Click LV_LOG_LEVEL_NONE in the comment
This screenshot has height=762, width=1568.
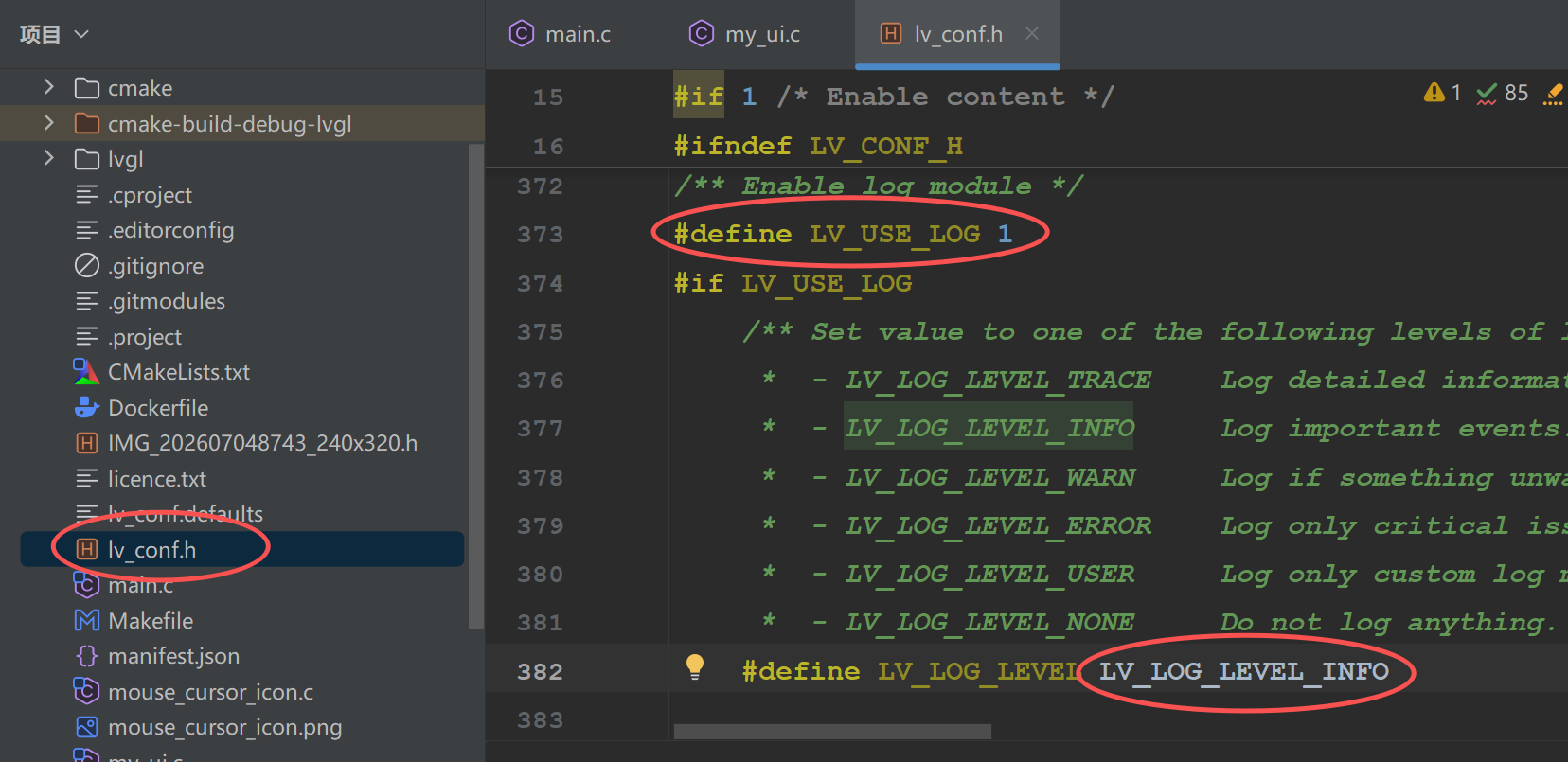pyautogui.click(x=989, y=622)
